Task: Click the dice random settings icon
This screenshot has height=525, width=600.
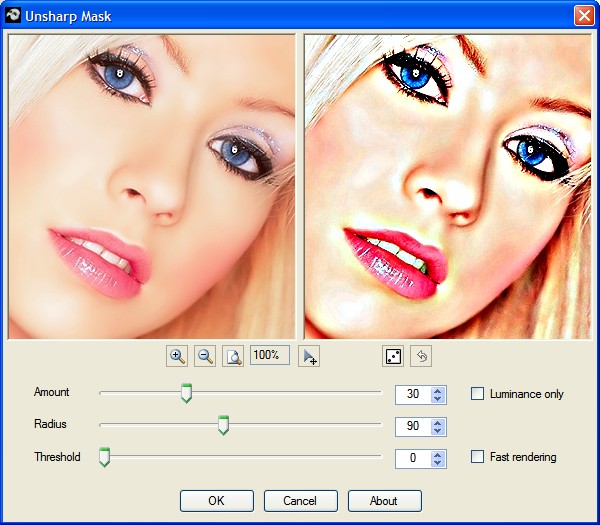Action: coord(393,356)
